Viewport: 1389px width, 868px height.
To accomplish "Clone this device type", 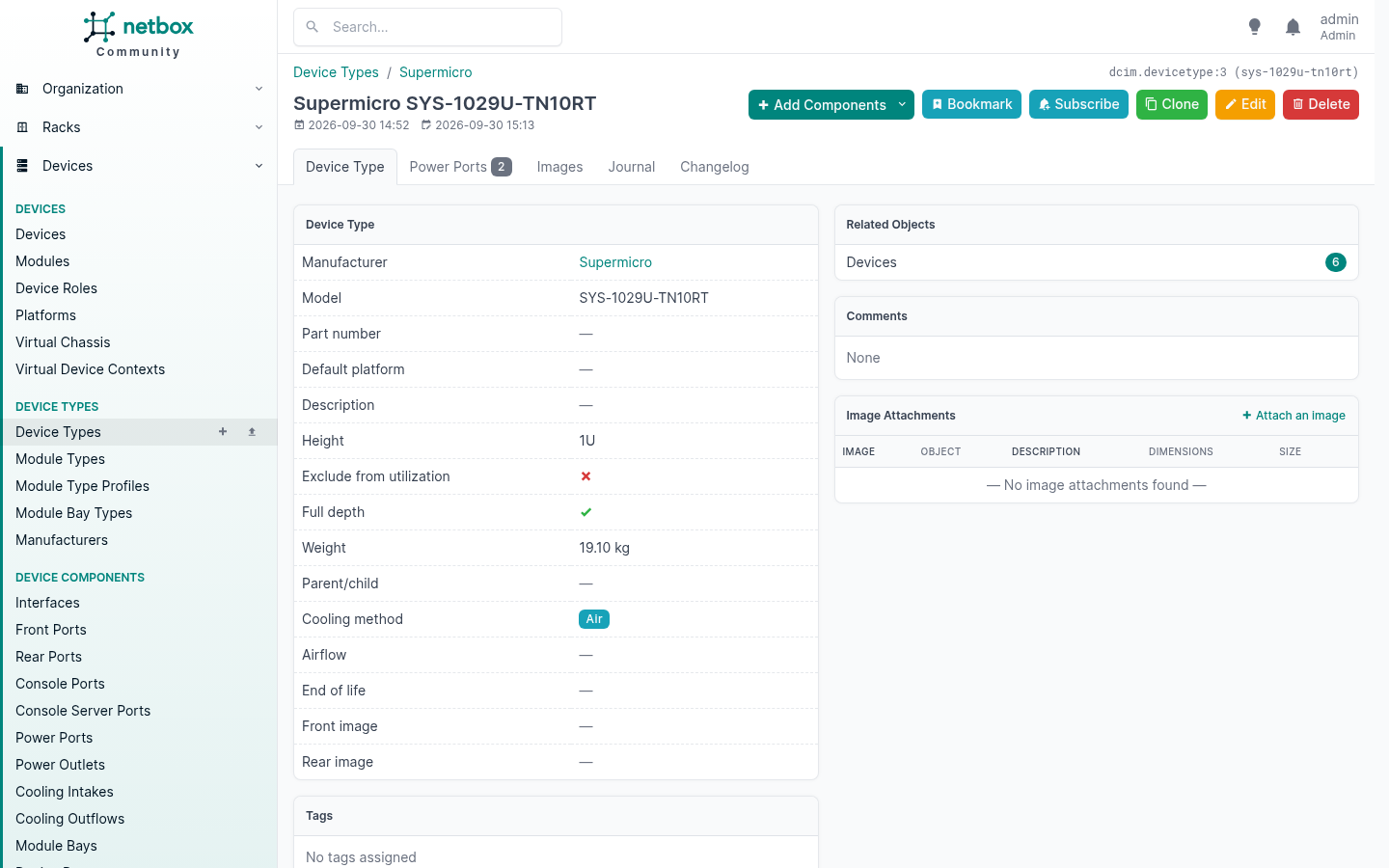I will pos(1172,104).
